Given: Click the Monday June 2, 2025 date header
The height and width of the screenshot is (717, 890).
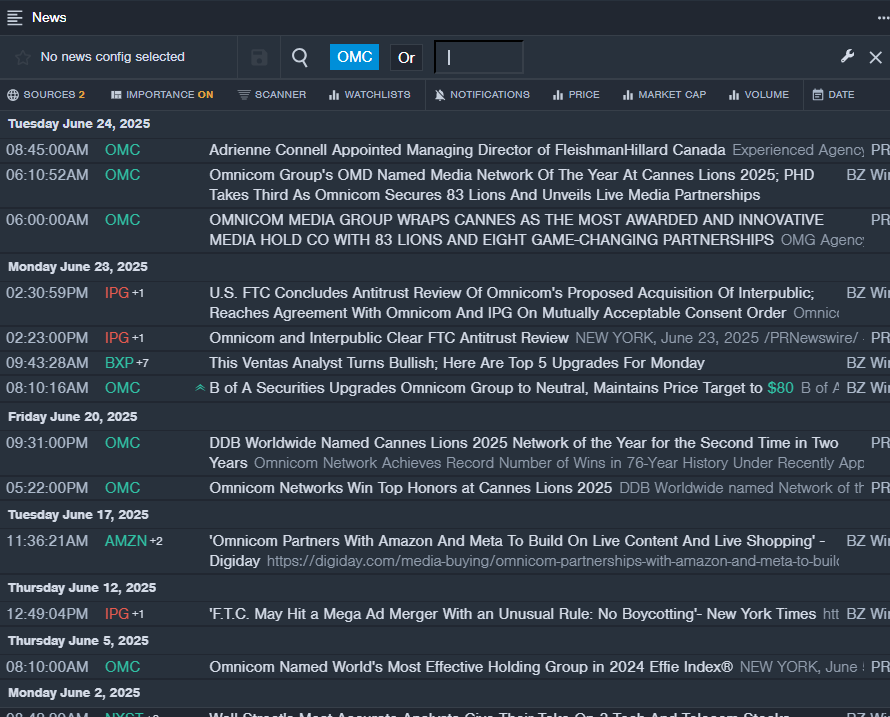Looking at the screenshot, I should point(74,693).
